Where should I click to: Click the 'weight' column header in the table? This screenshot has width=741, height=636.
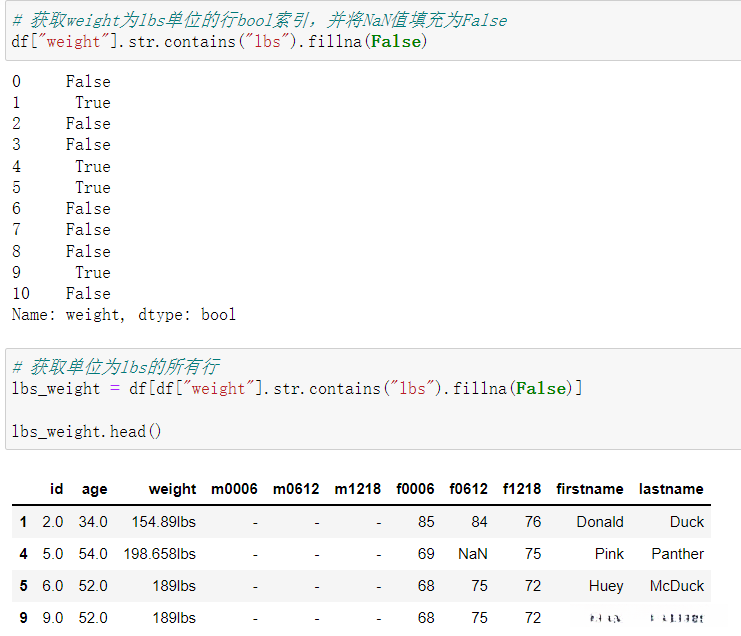[x=172, y=489]
